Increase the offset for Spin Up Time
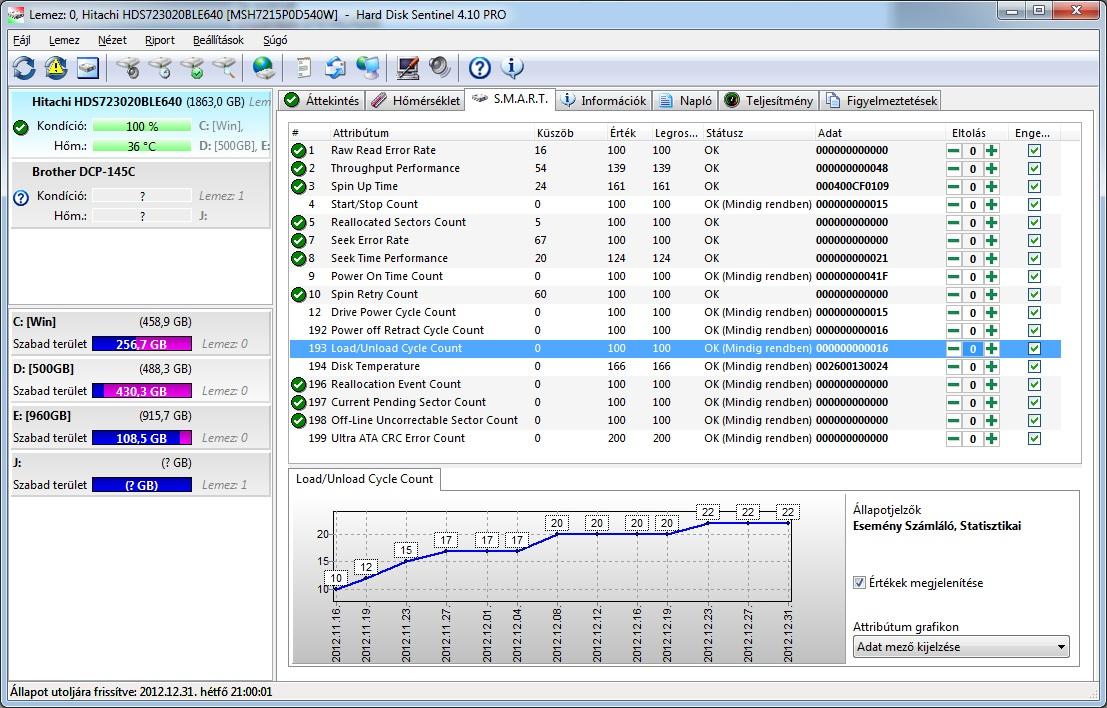Image resolution: width=1107 pixels, height=708 pixels. (x=991, y=186)
